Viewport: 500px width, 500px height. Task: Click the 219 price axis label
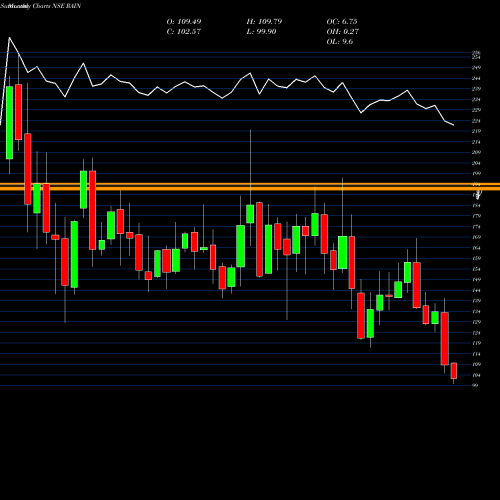click(x=476, y=131)
